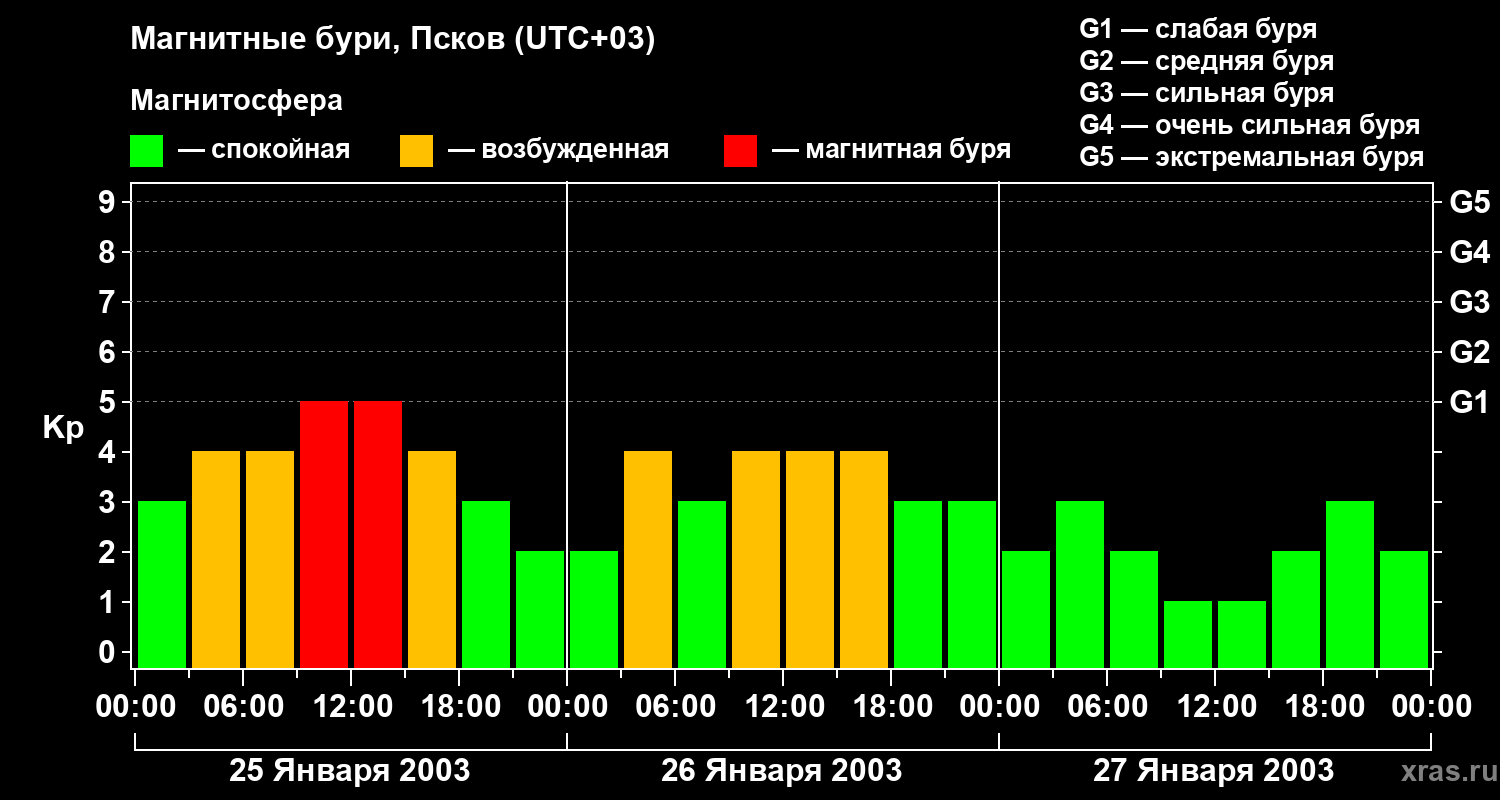Click the G4 marker on the right axis
1500x800 pixels.
(x=1469, y=252)
